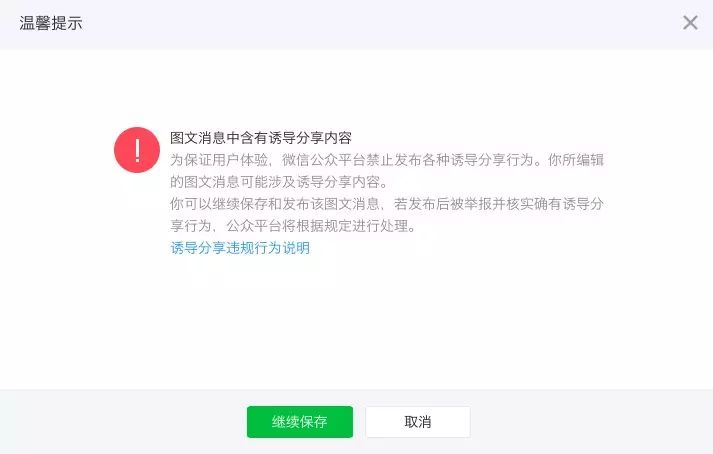This screenshot has width=713, height=454.
Task: Click the 温馨提示 dialog title
Action: pyautogui.click(x=50, y=23)
